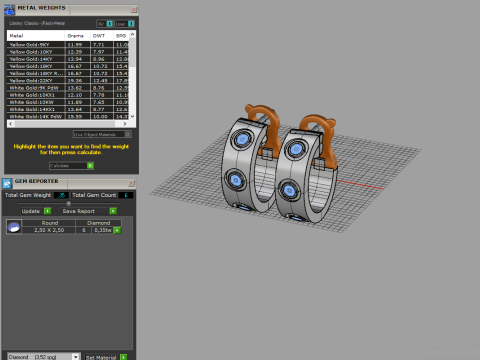480x360 pixels.
Task: Click the green arrow on the 0,35tw row
Action: 117,230
